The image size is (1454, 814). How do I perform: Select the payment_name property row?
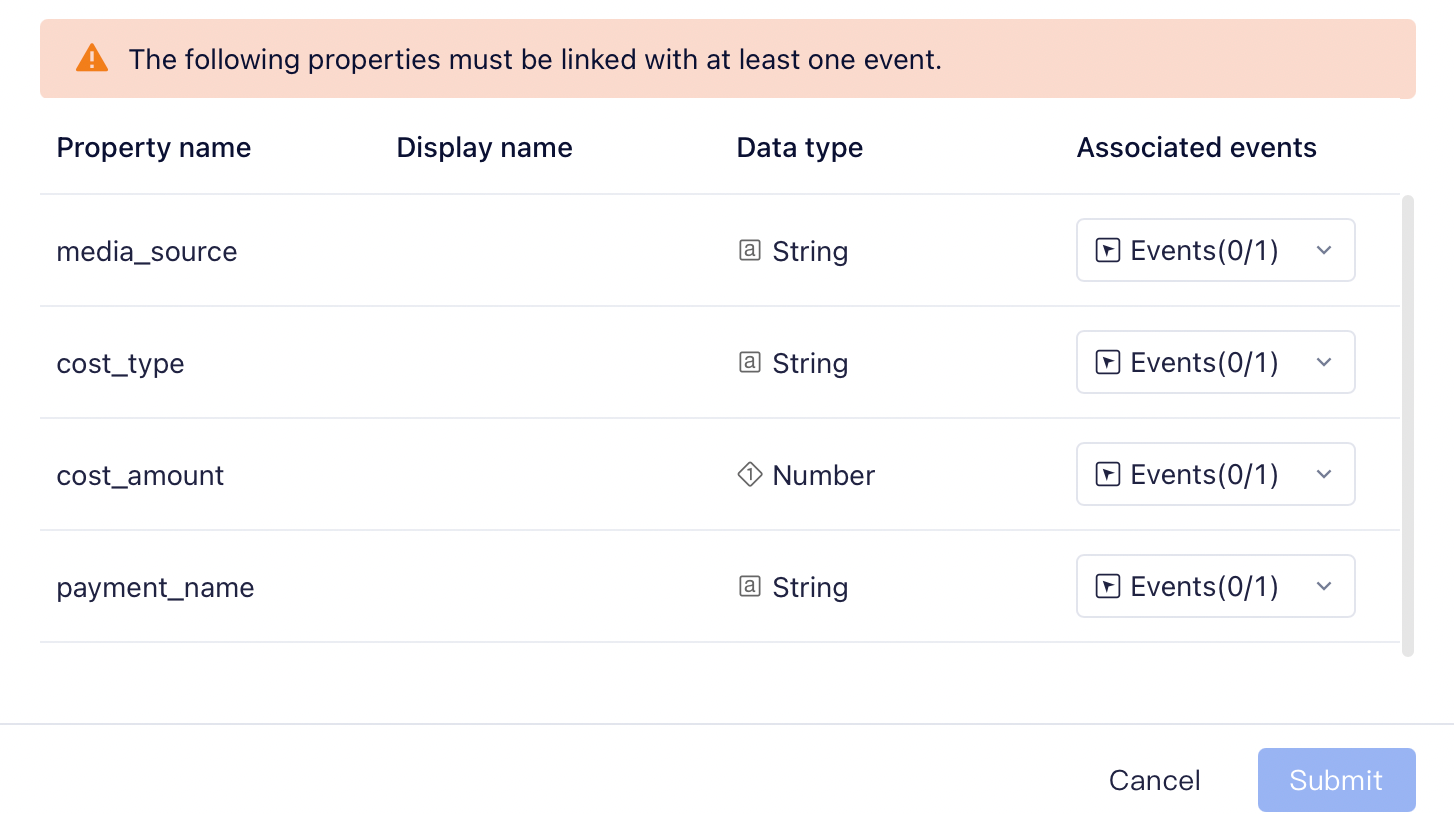pos(155,587)
